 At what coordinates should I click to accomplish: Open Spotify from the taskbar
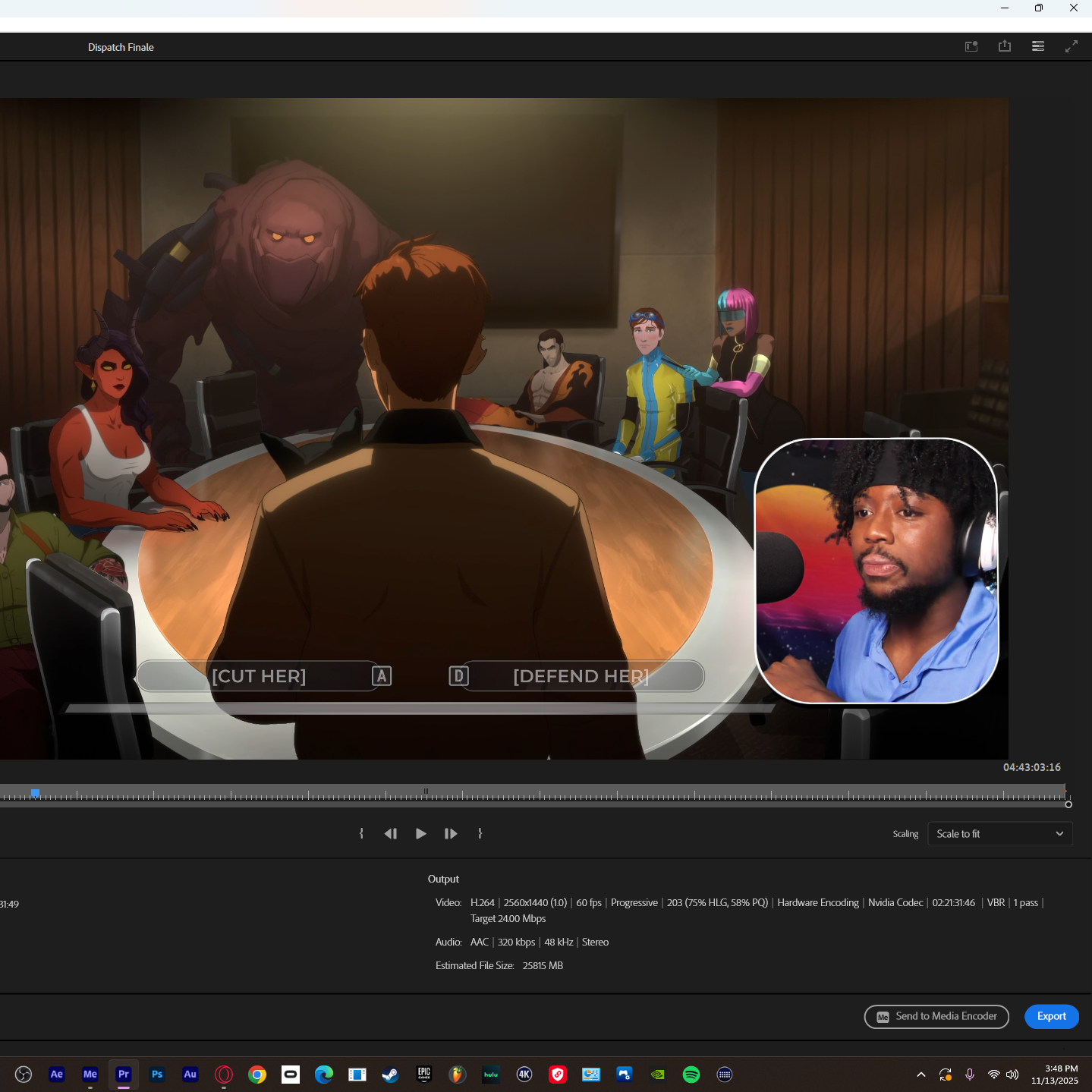(691, 1074)
